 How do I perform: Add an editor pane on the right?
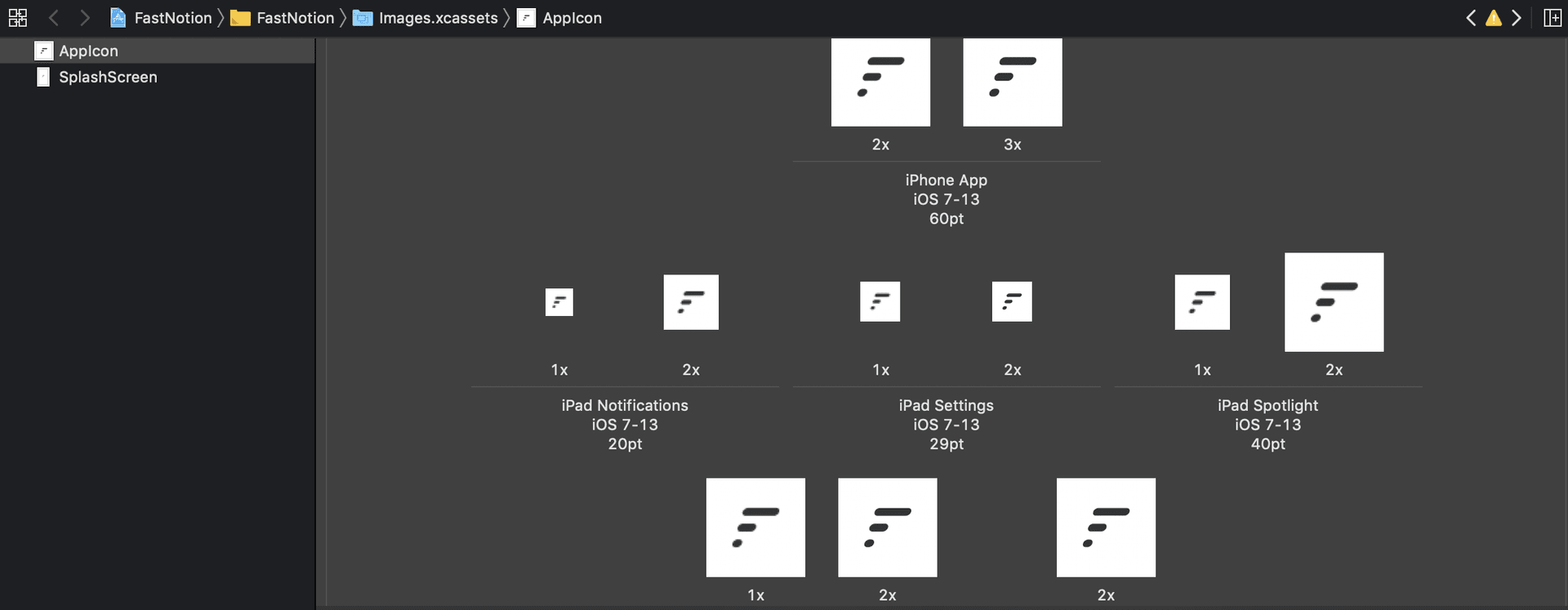coord(1552,17)
